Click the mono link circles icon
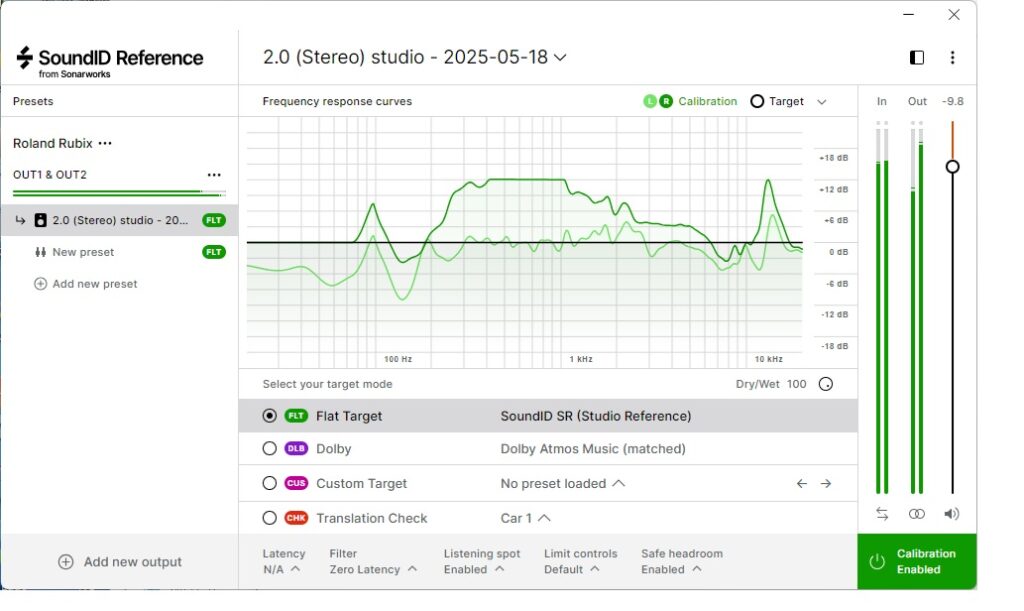Image resolution: width=1024 pixels, height=611 pixels. point(916,513)
